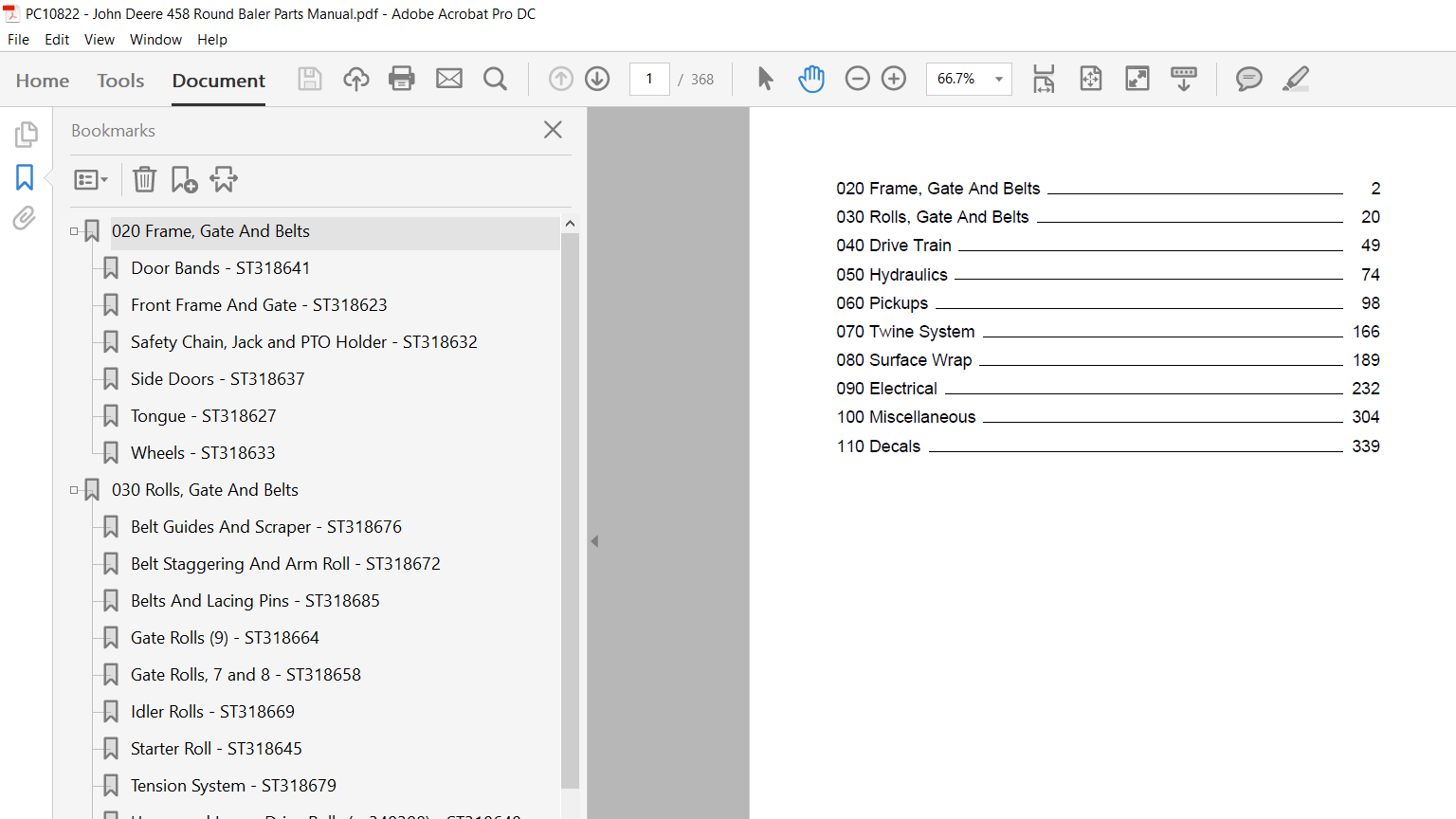The image size is (1456, 819).
Task: Open the Window menu
Action: tap(155, 40)
